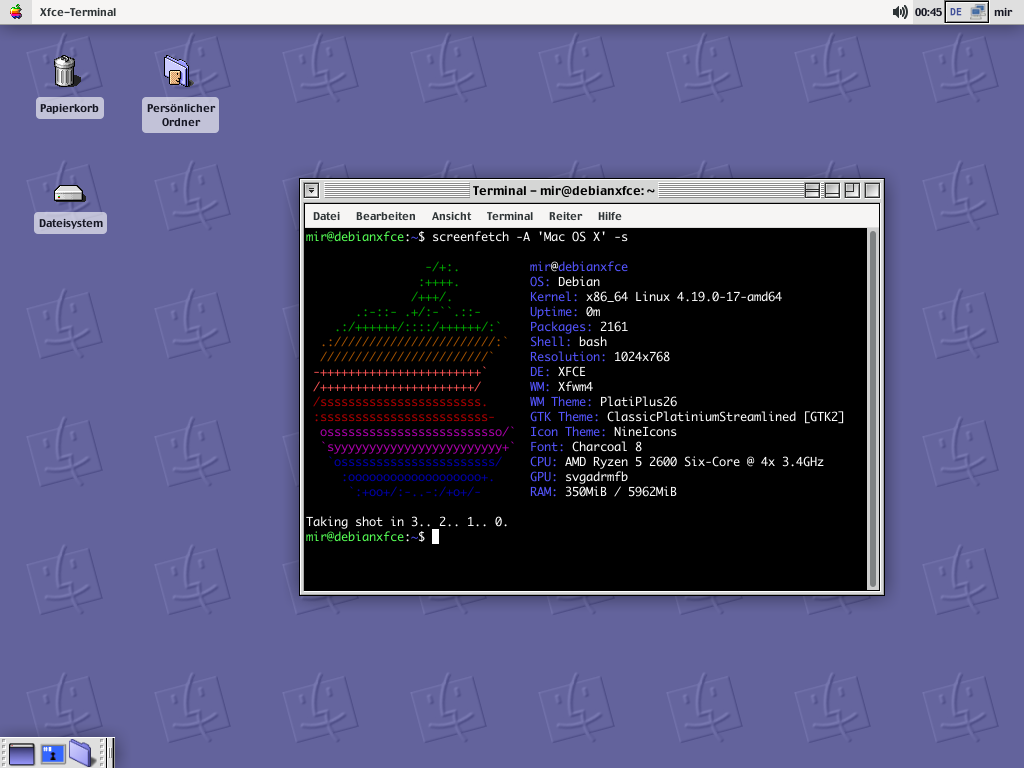The image size is (1024, 768).
Task: Open the Papierkorb trash icon
Action: pyautogui.click(x=65, y=71)
